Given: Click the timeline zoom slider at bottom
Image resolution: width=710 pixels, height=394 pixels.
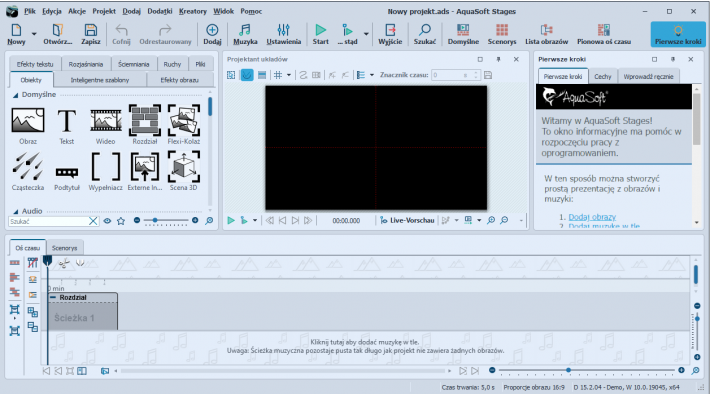Looking at the screenshot, I should coord(586,370).
